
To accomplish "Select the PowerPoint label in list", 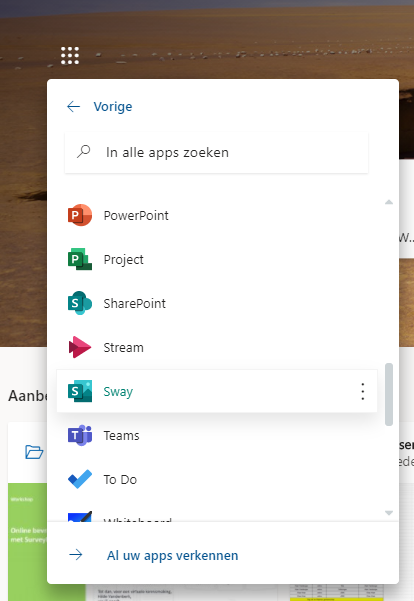I will pos(136,216).
